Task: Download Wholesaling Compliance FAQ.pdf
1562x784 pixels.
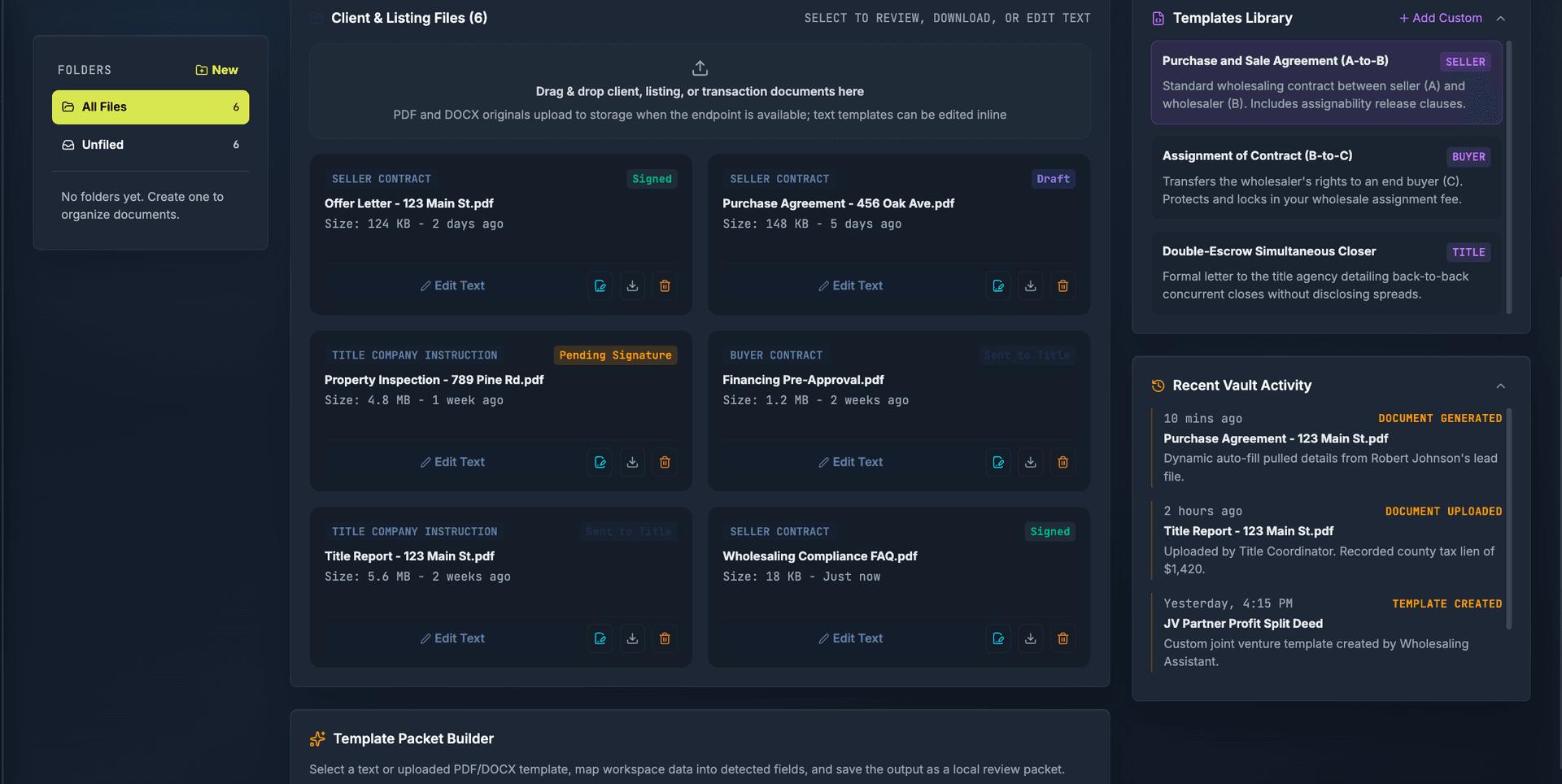Action: (1031, 638)
